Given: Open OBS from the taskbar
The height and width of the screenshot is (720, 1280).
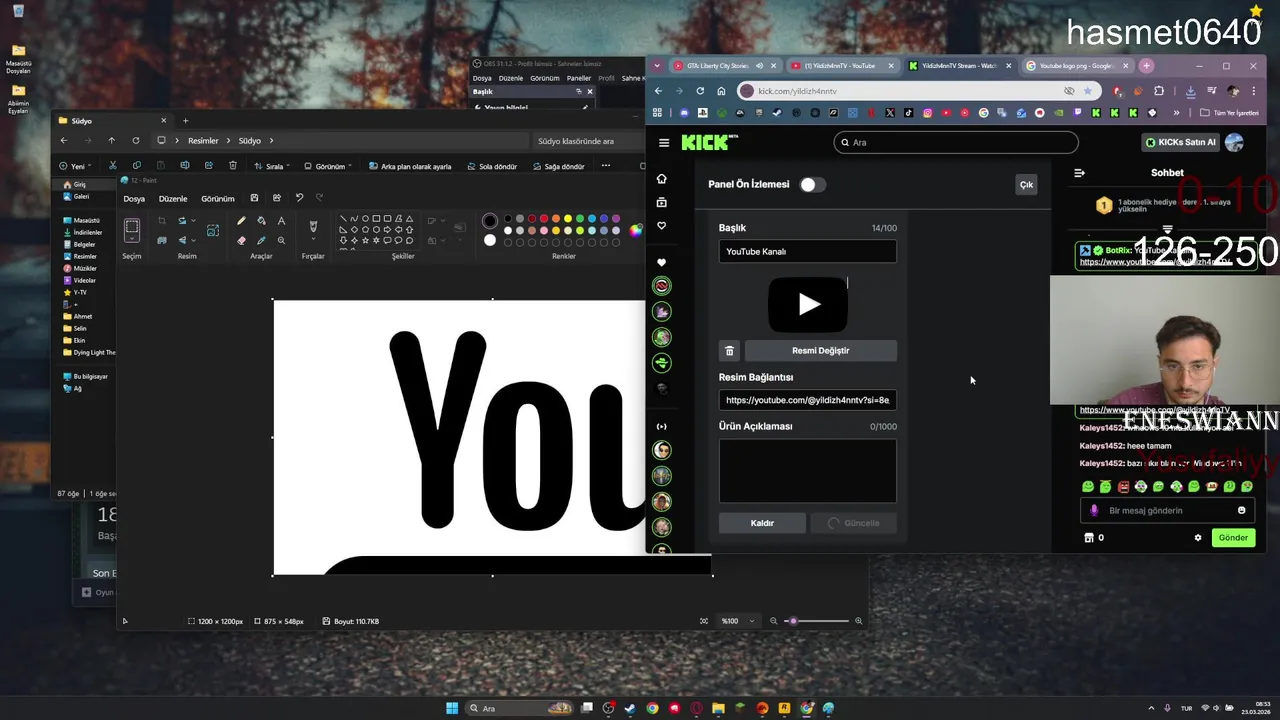Looking at the screenshot, I should coord(609,708).
